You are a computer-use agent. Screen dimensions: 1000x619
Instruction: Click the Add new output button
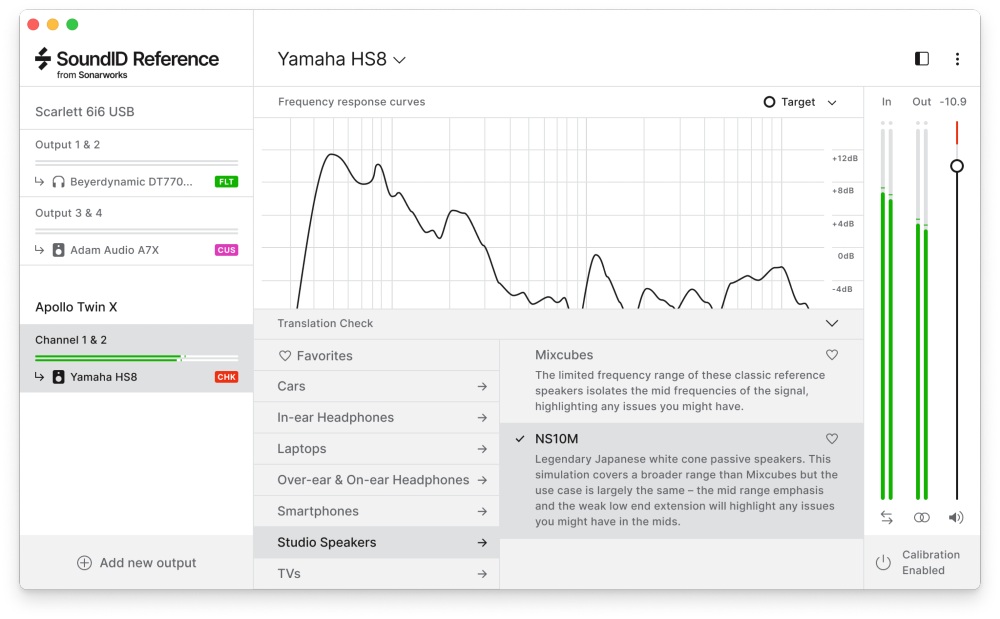coord(136,562)
